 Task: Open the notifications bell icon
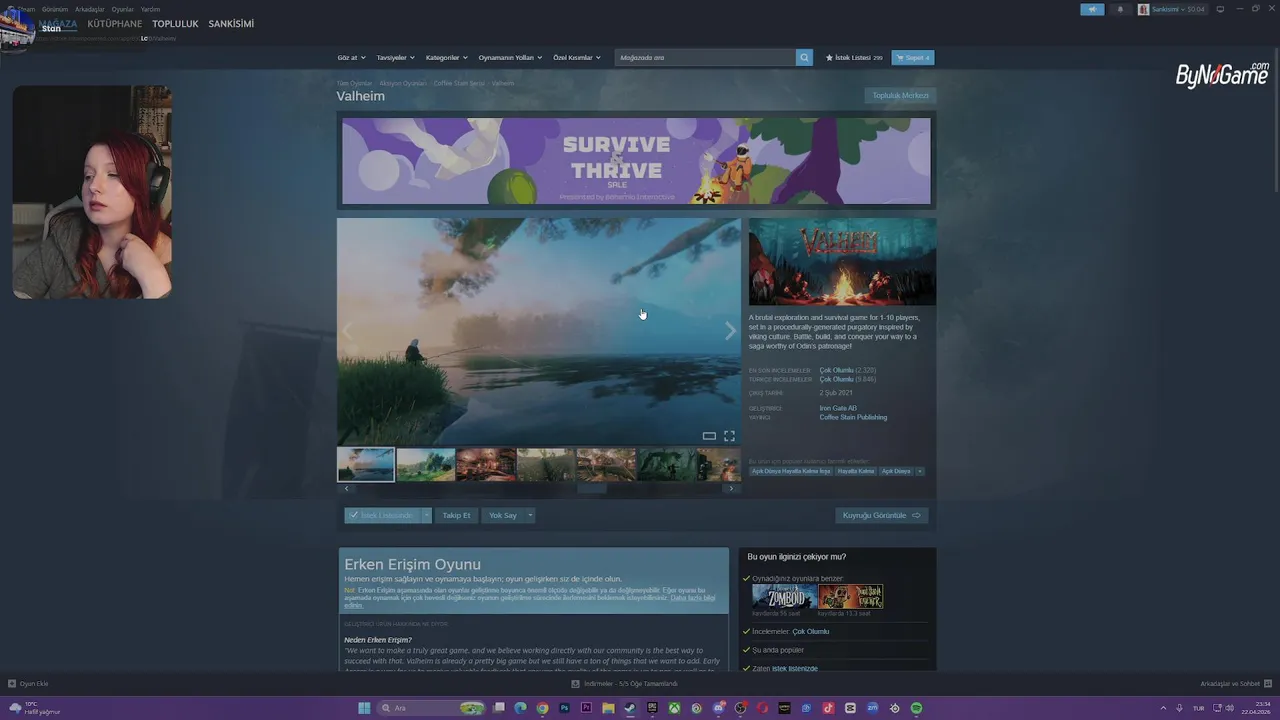pos(1120,9)
